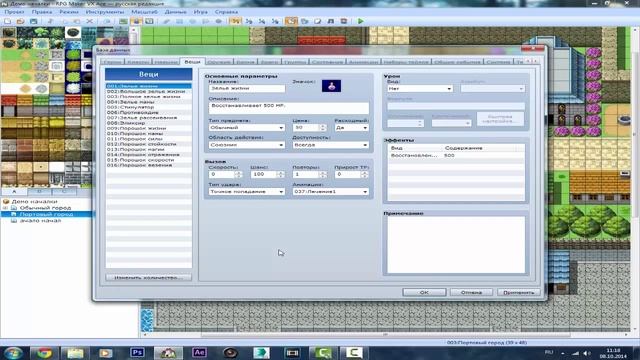Open the Расходуемый dropdown showing Да
The width and height of the screenshot is (640, 360).
(351, 127)
